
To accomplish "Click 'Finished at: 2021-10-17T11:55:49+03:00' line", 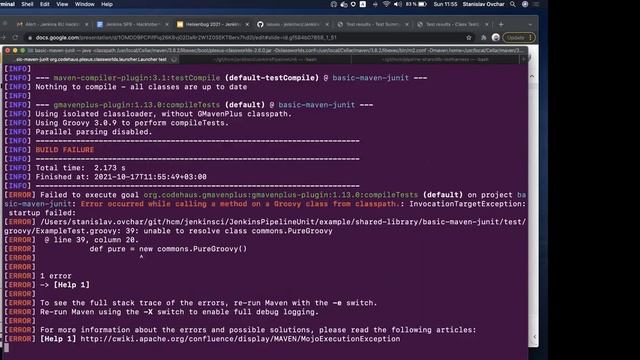I will pos(121,177).
